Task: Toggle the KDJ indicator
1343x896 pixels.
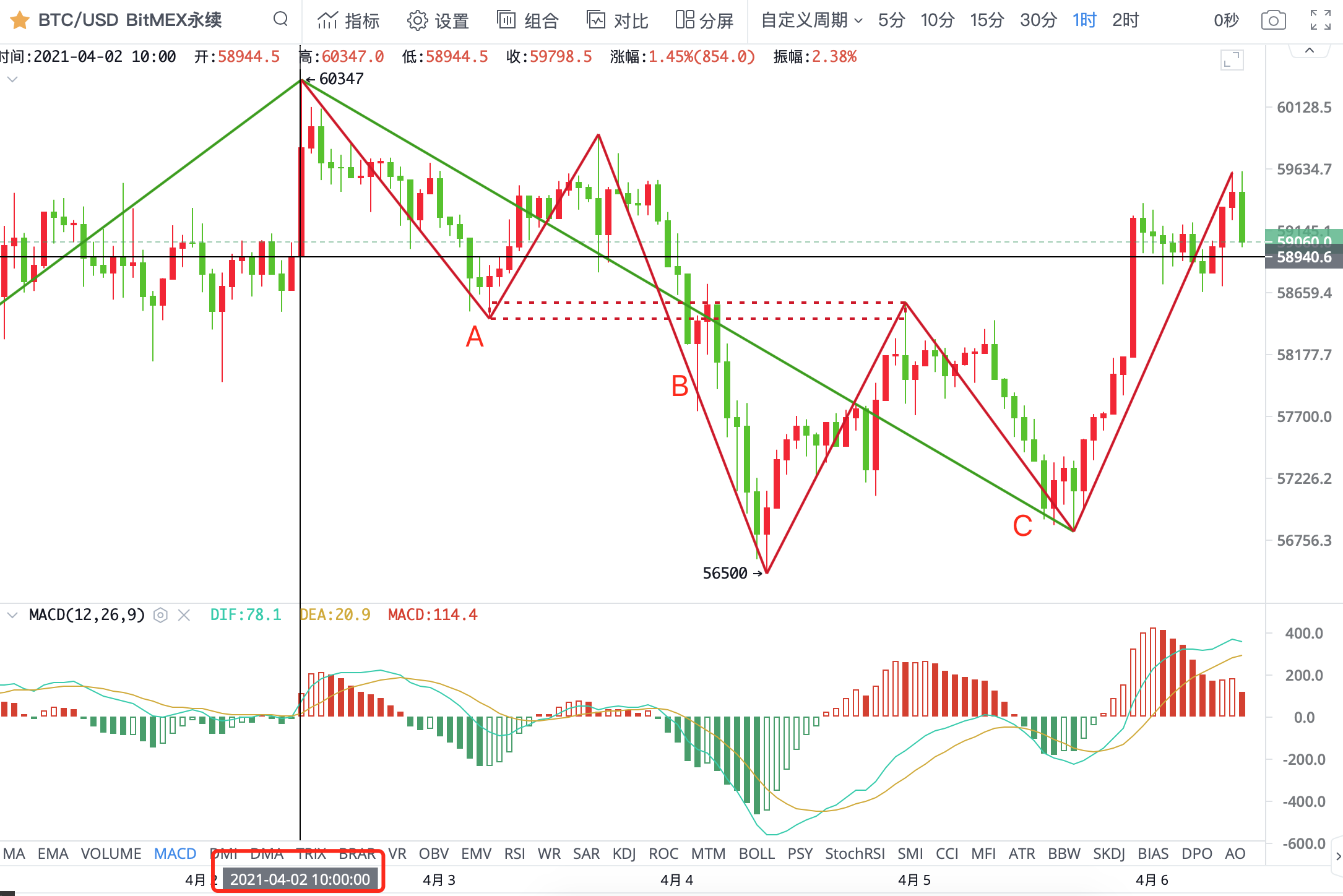Action: coord(624,854)
